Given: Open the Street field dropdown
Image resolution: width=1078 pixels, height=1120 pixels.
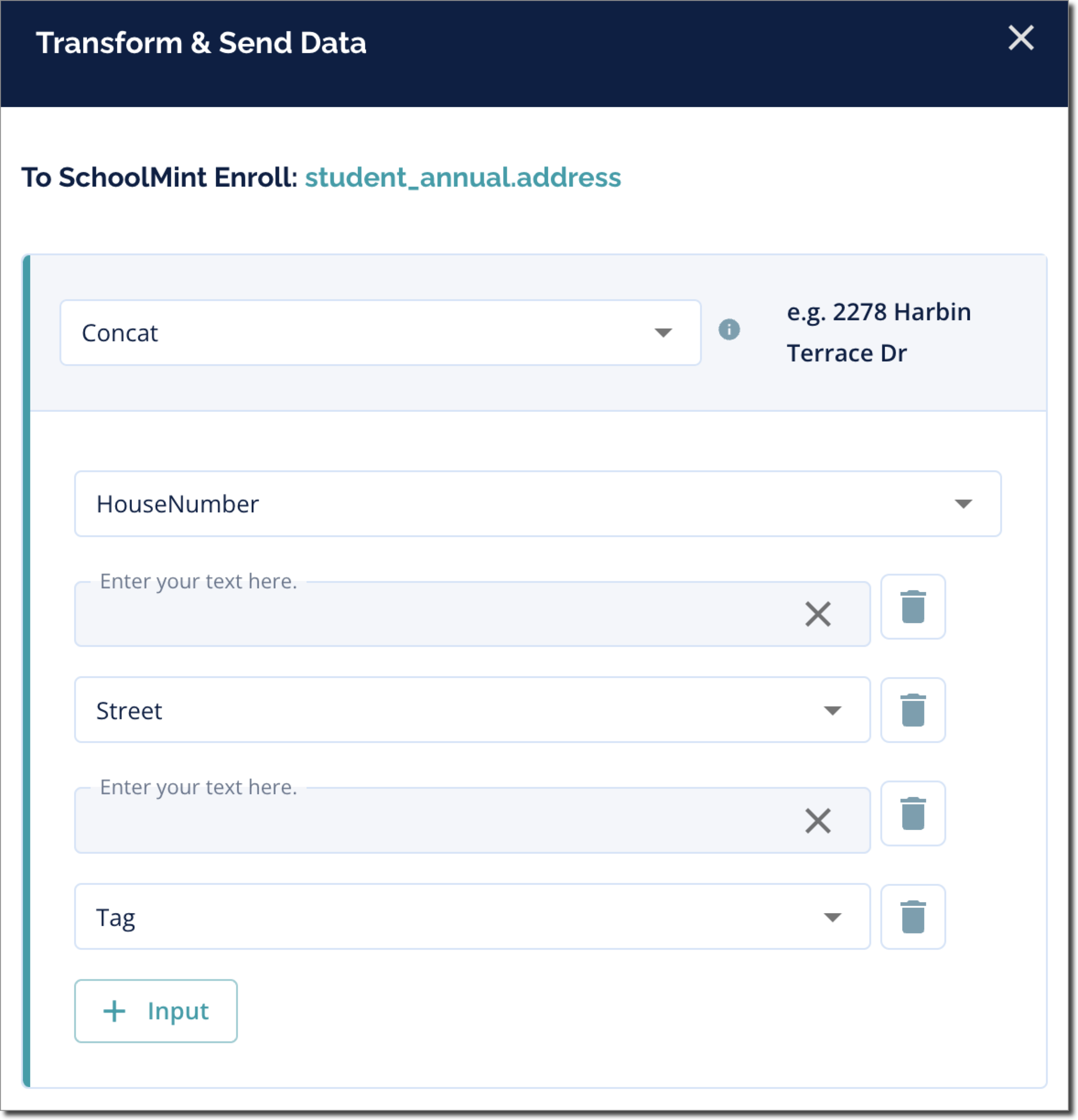Looking at the screenshot, I should [x=472, y=710].
